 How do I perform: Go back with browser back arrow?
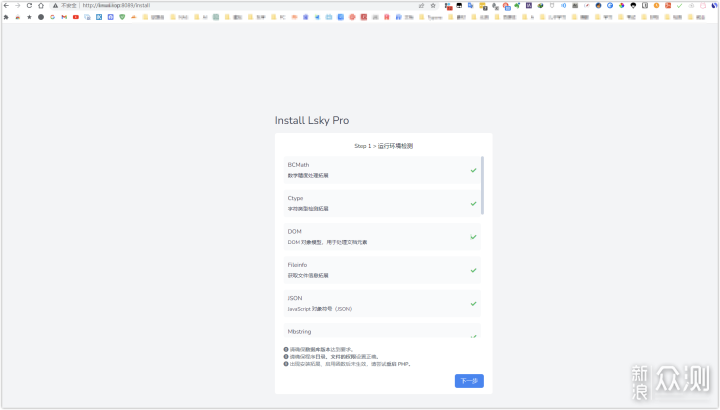[6, 5]
